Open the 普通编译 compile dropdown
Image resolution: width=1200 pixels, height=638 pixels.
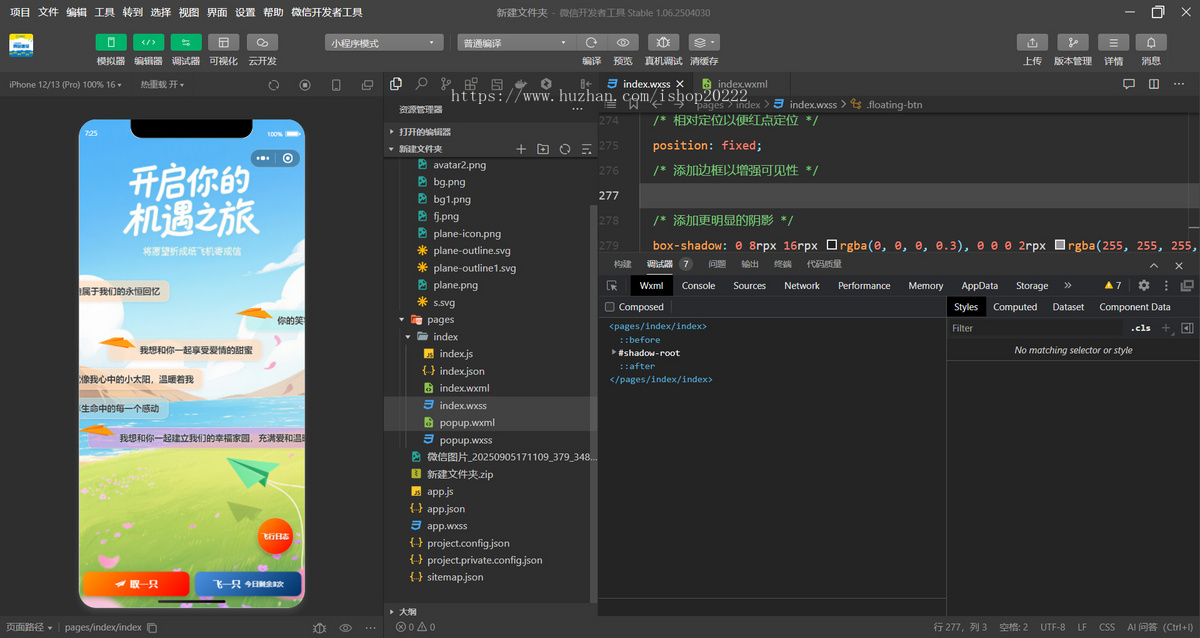[516, 43]
